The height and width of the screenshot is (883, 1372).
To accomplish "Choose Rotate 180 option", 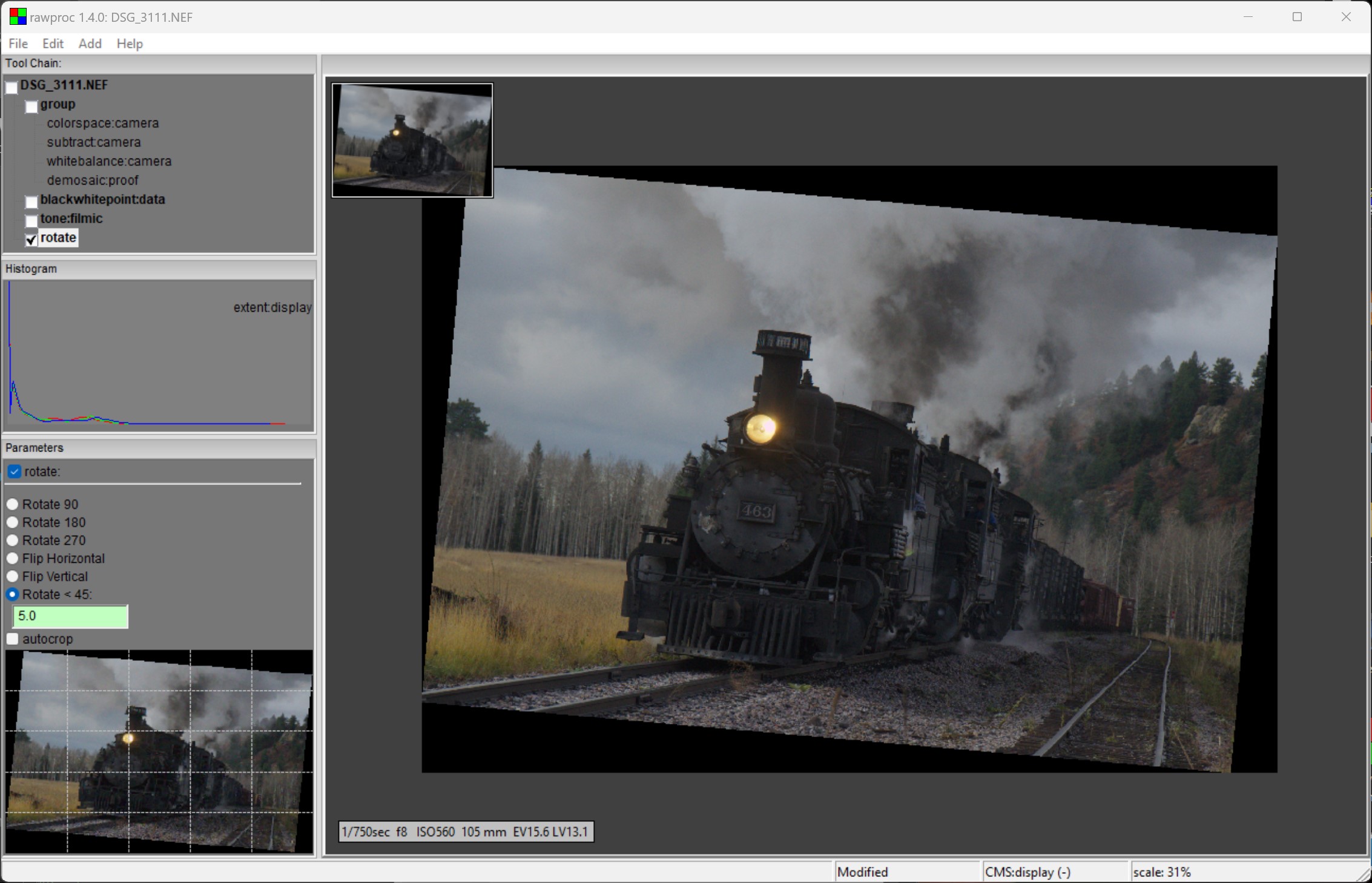I will [x=13, y=522].
